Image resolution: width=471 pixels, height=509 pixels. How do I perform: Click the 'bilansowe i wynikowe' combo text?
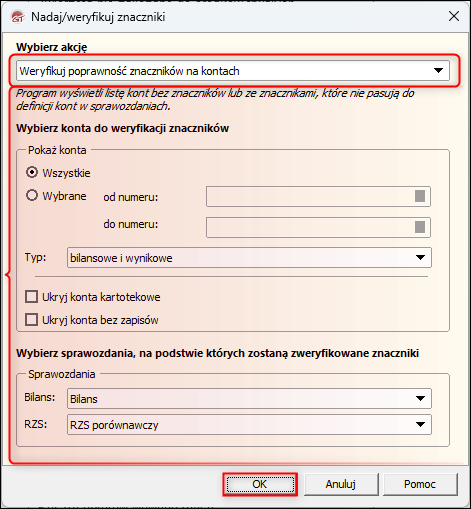(121, 258)
